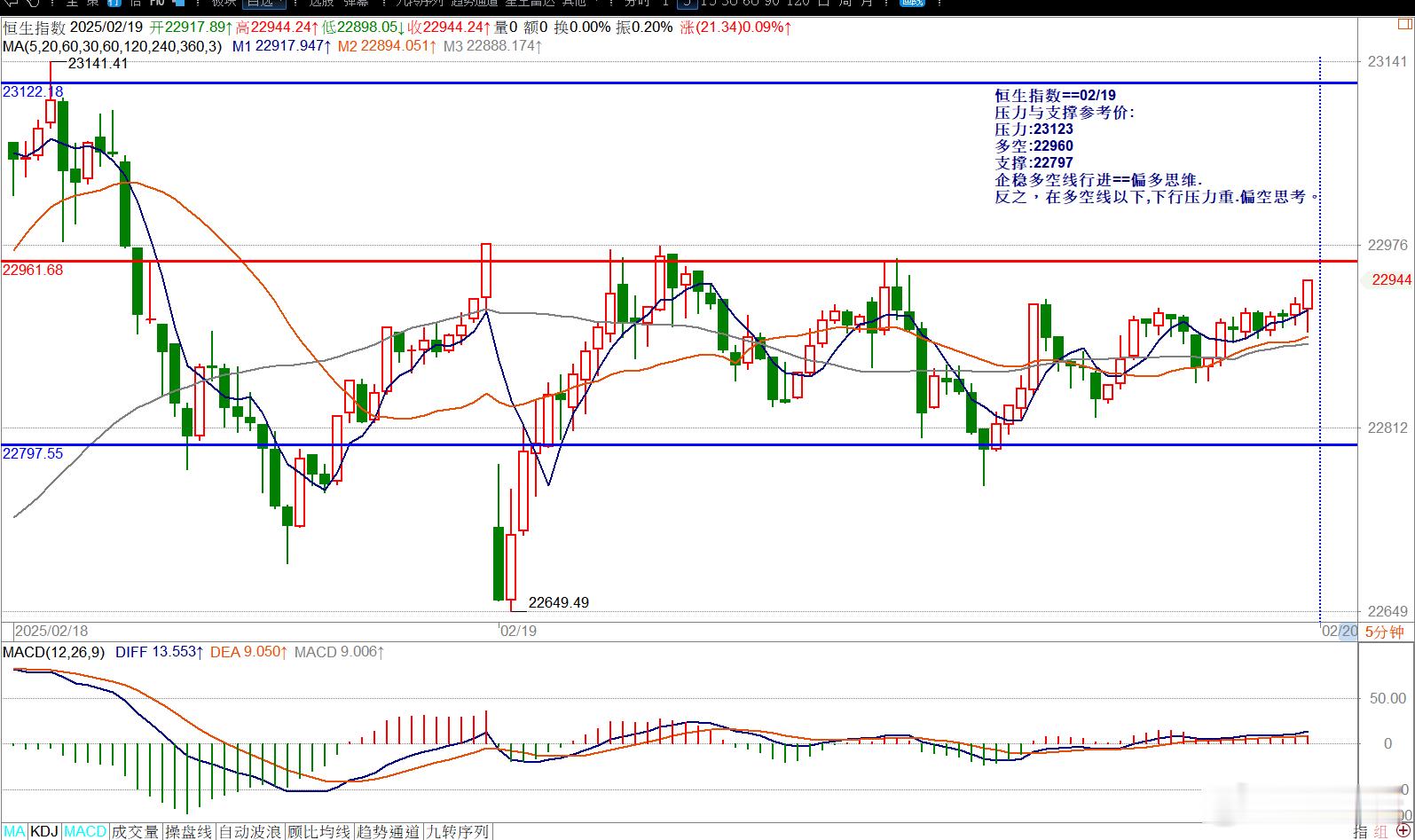The image size is (1415, 840).
Task: Open the 操盘线 indicator tab
Action: tap(189, 831)
